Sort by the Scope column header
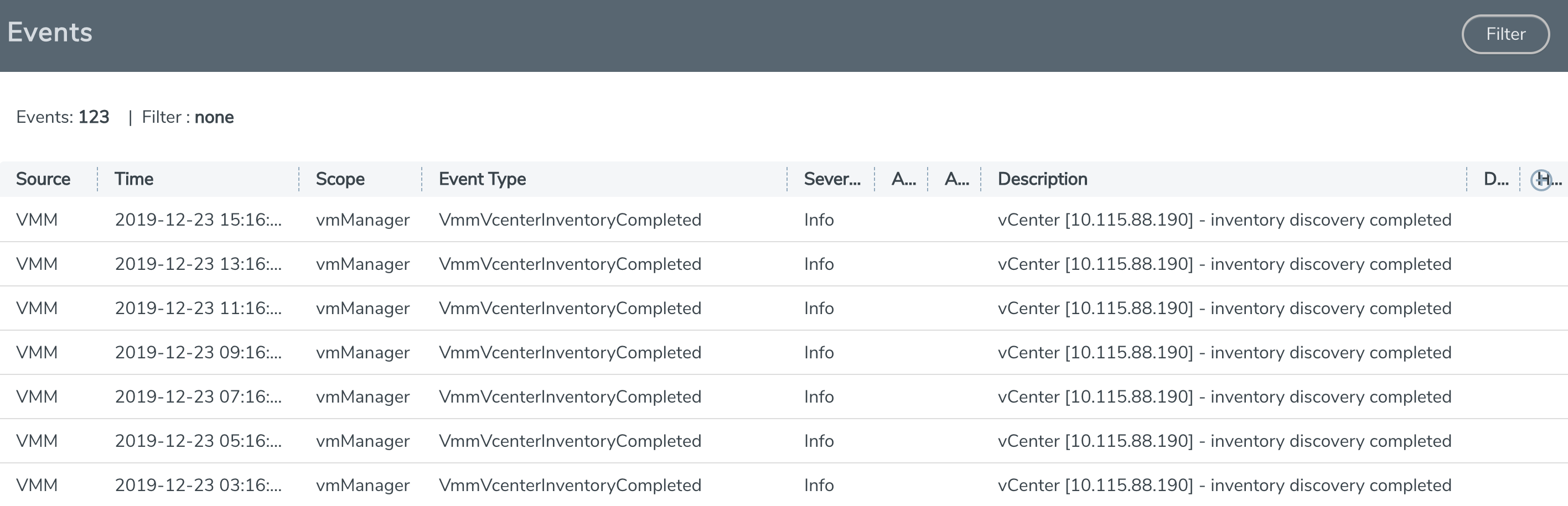The image size is (1568, 506). [x=340, y=179]
